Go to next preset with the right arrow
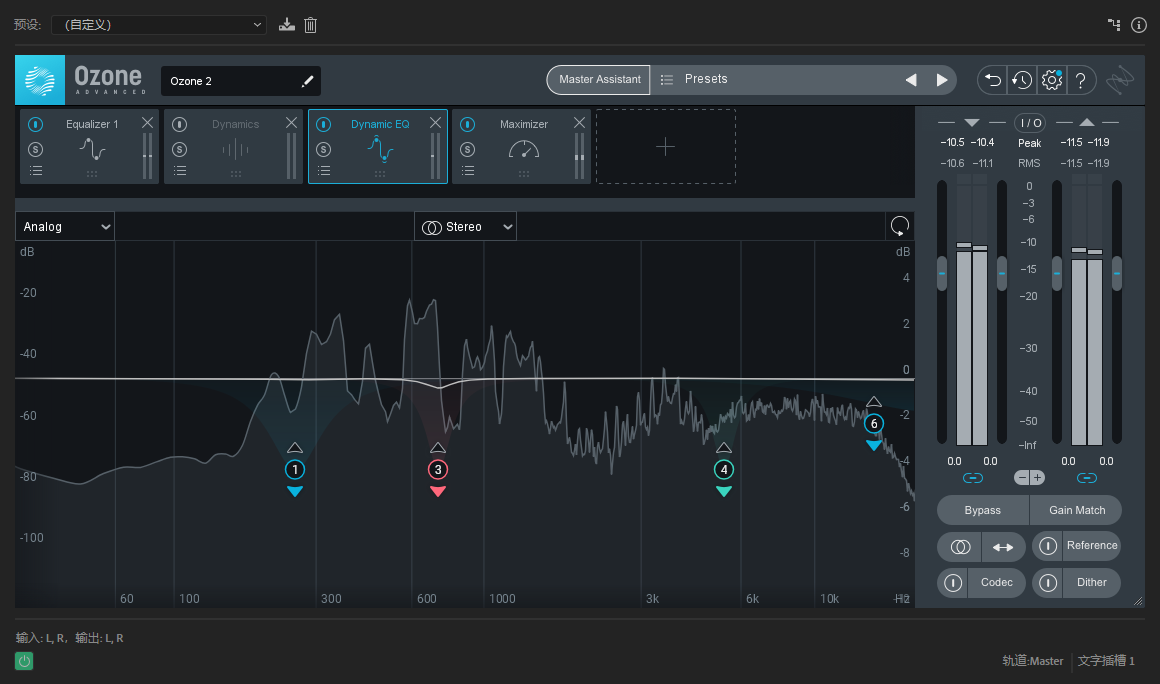 942,80
